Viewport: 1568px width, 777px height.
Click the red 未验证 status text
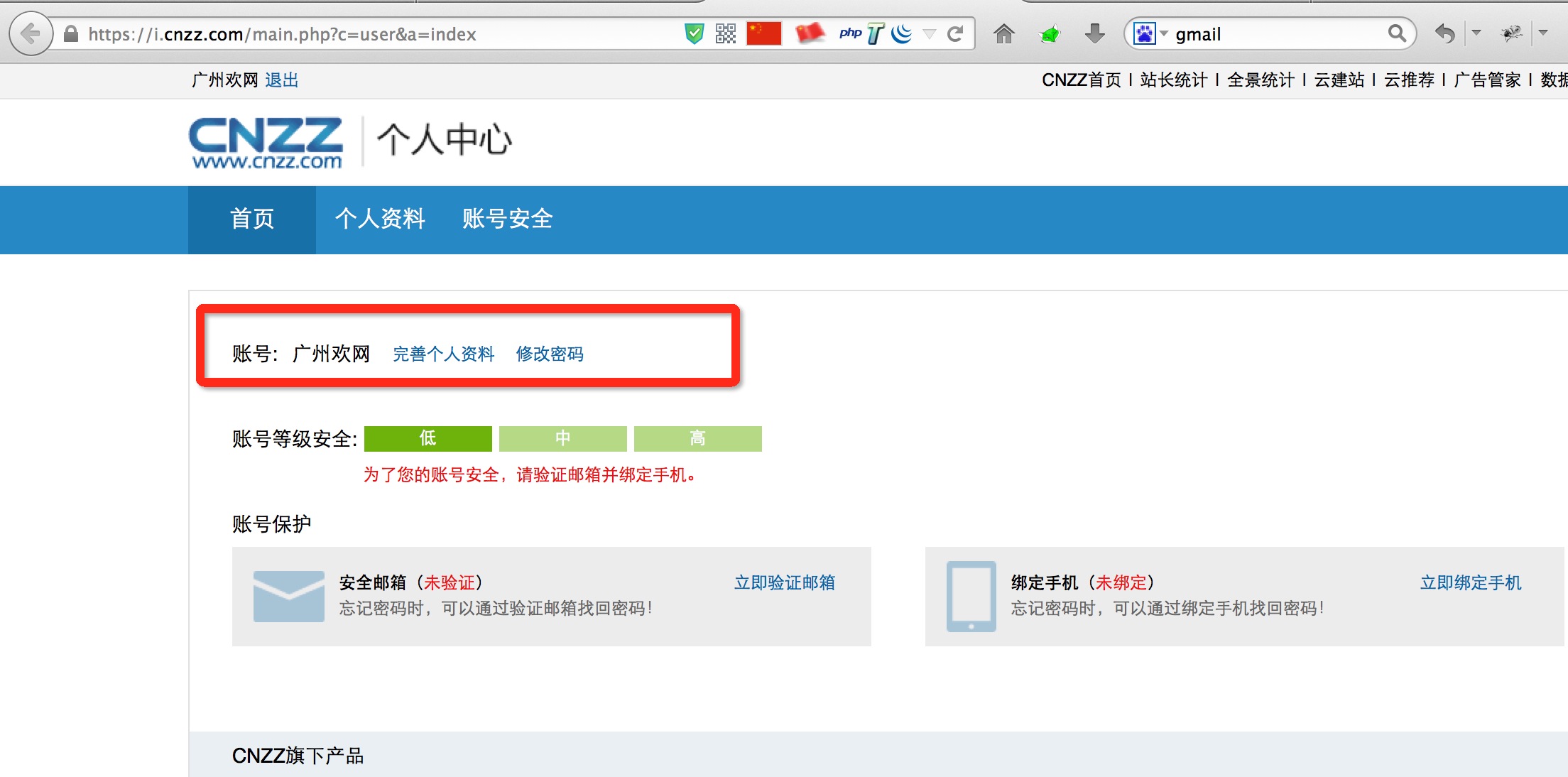click(450, 583)
